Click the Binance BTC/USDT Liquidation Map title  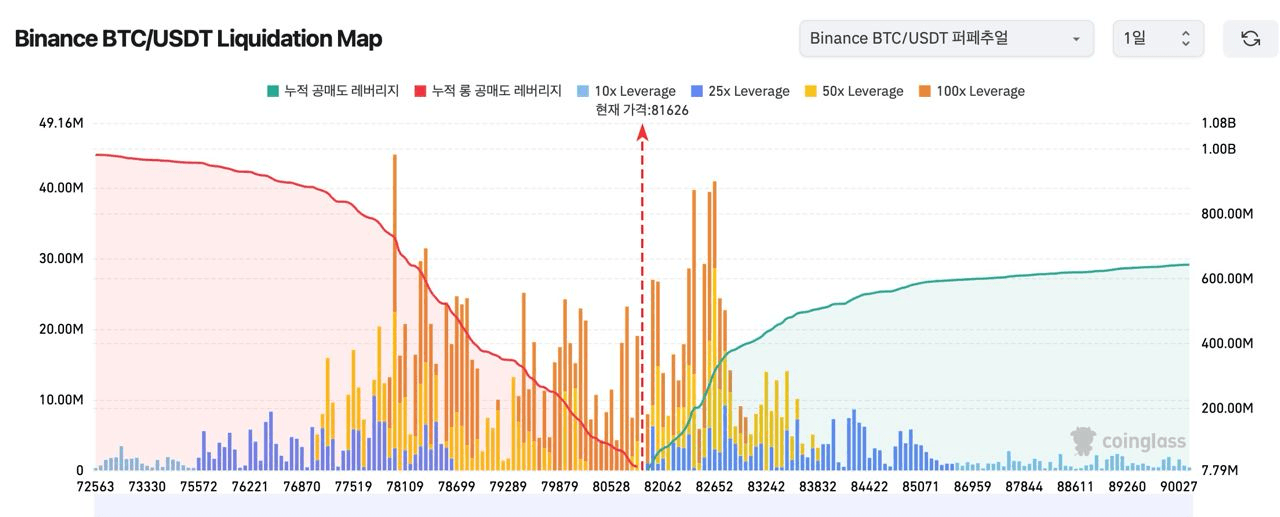pos(198,39)
